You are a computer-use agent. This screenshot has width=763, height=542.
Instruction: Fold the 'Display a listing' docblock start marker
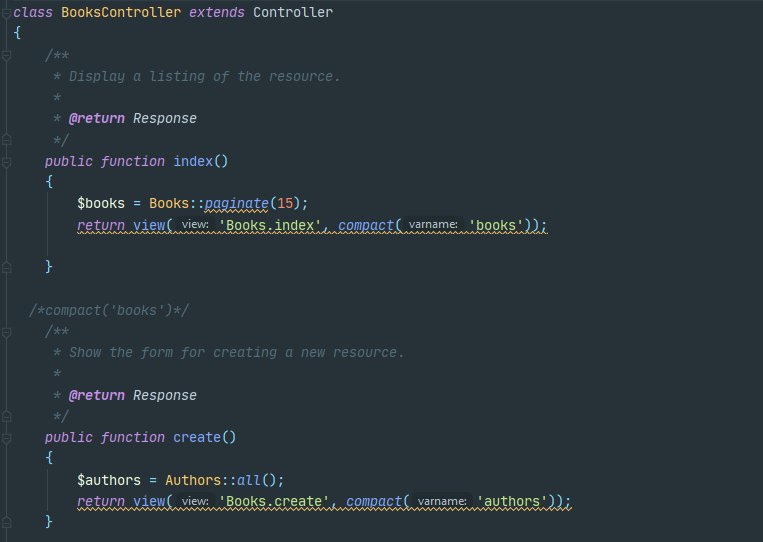6,56
